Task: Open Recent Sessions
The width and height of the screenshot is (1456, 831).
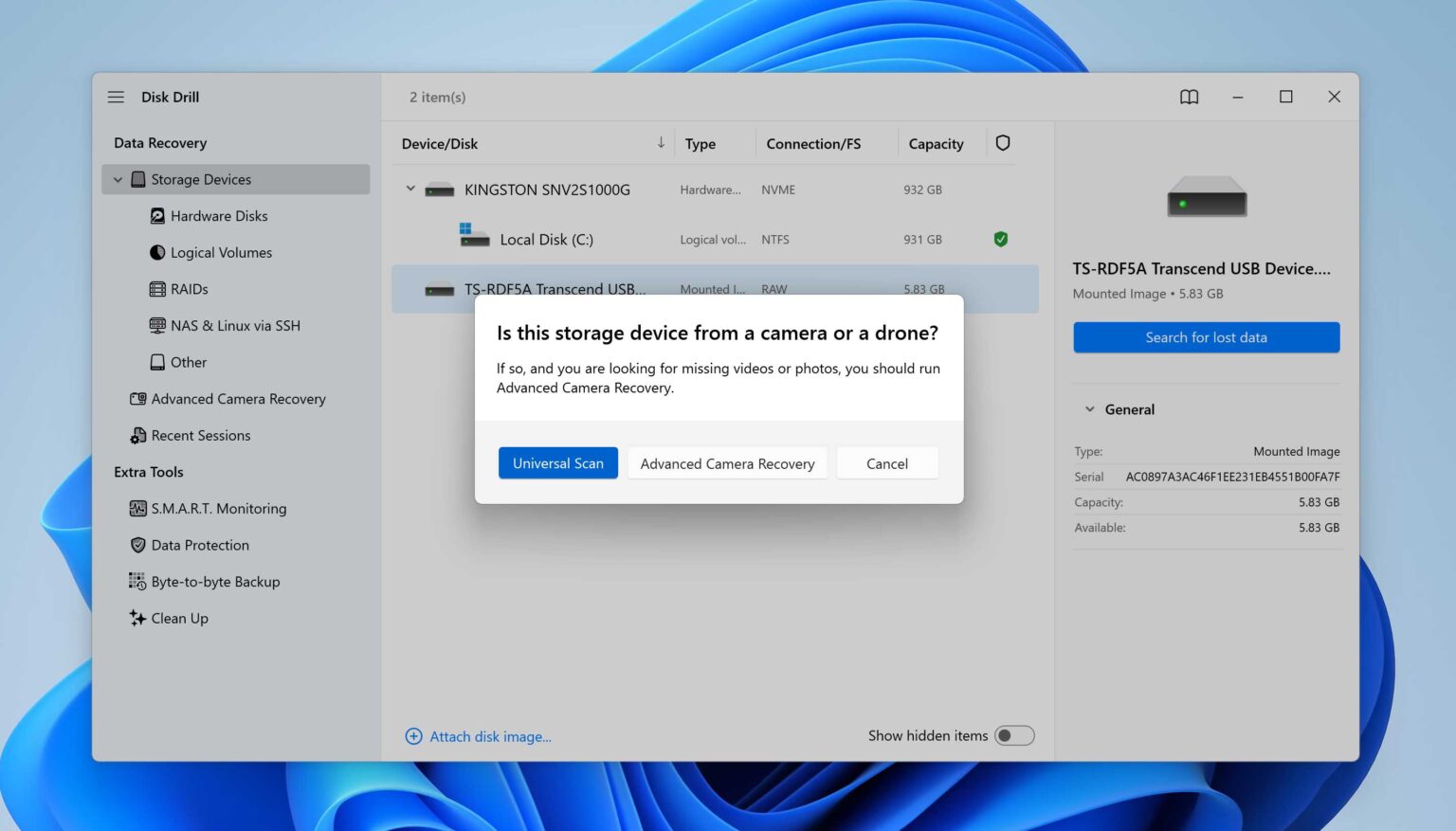Action: pyautogui.click(x=201, y=435)
